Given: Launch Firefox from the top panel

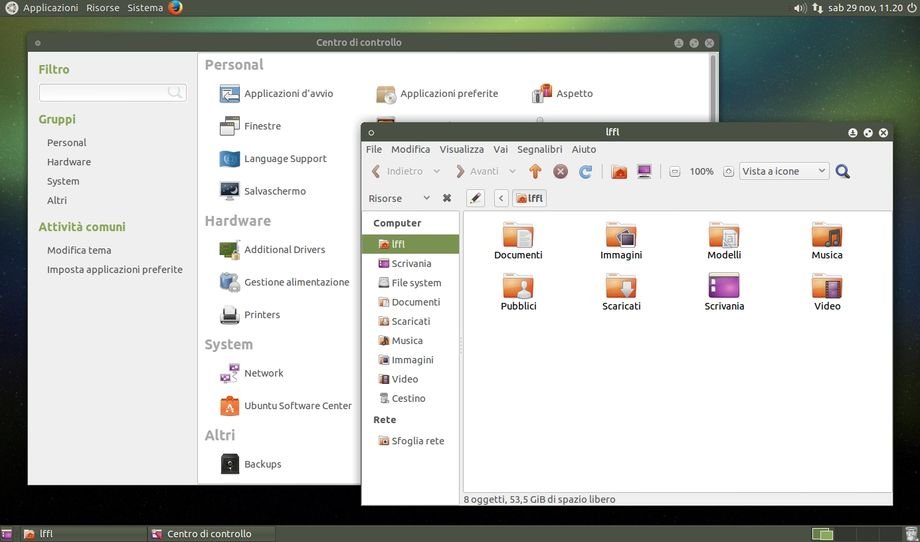Looking at the screenshot, I should [176, 8].
